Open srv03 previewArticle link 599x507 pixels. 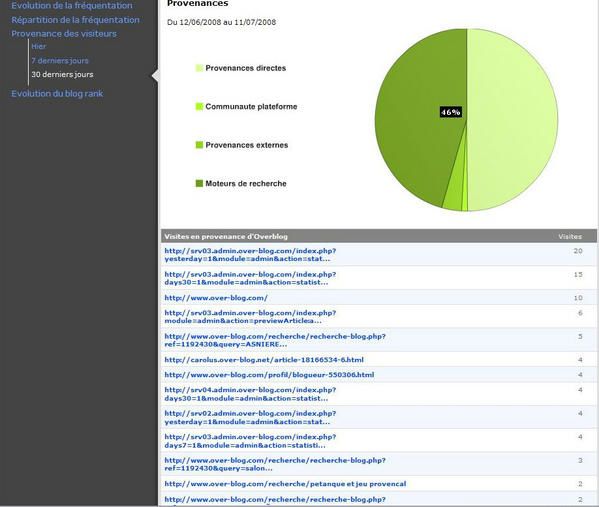250,317
